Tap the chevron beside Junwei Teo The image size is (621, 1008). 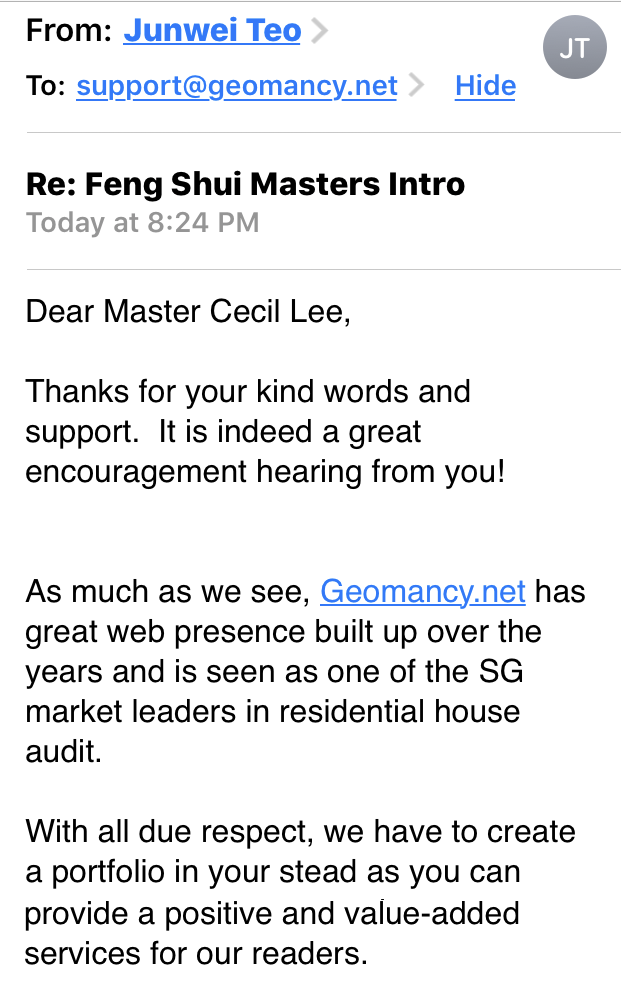point(319,32)
